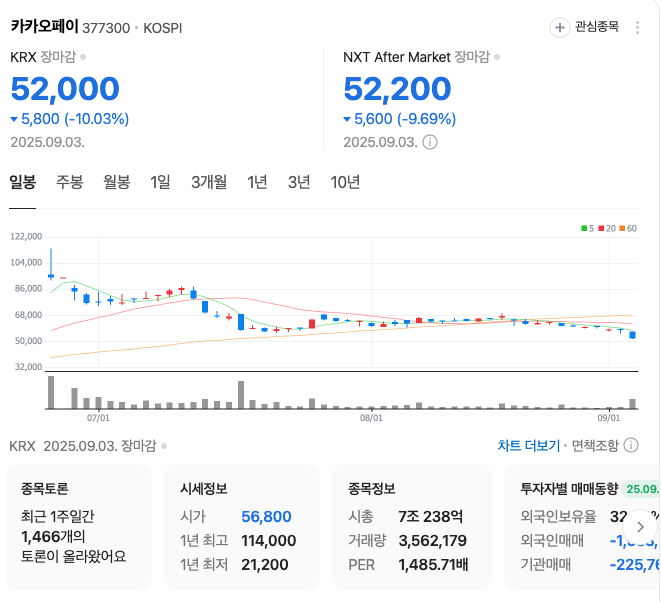The height and width of the screenshot is (602, 661).
Task: Open the 시세정보 card
Action: [x=242, y=527]
